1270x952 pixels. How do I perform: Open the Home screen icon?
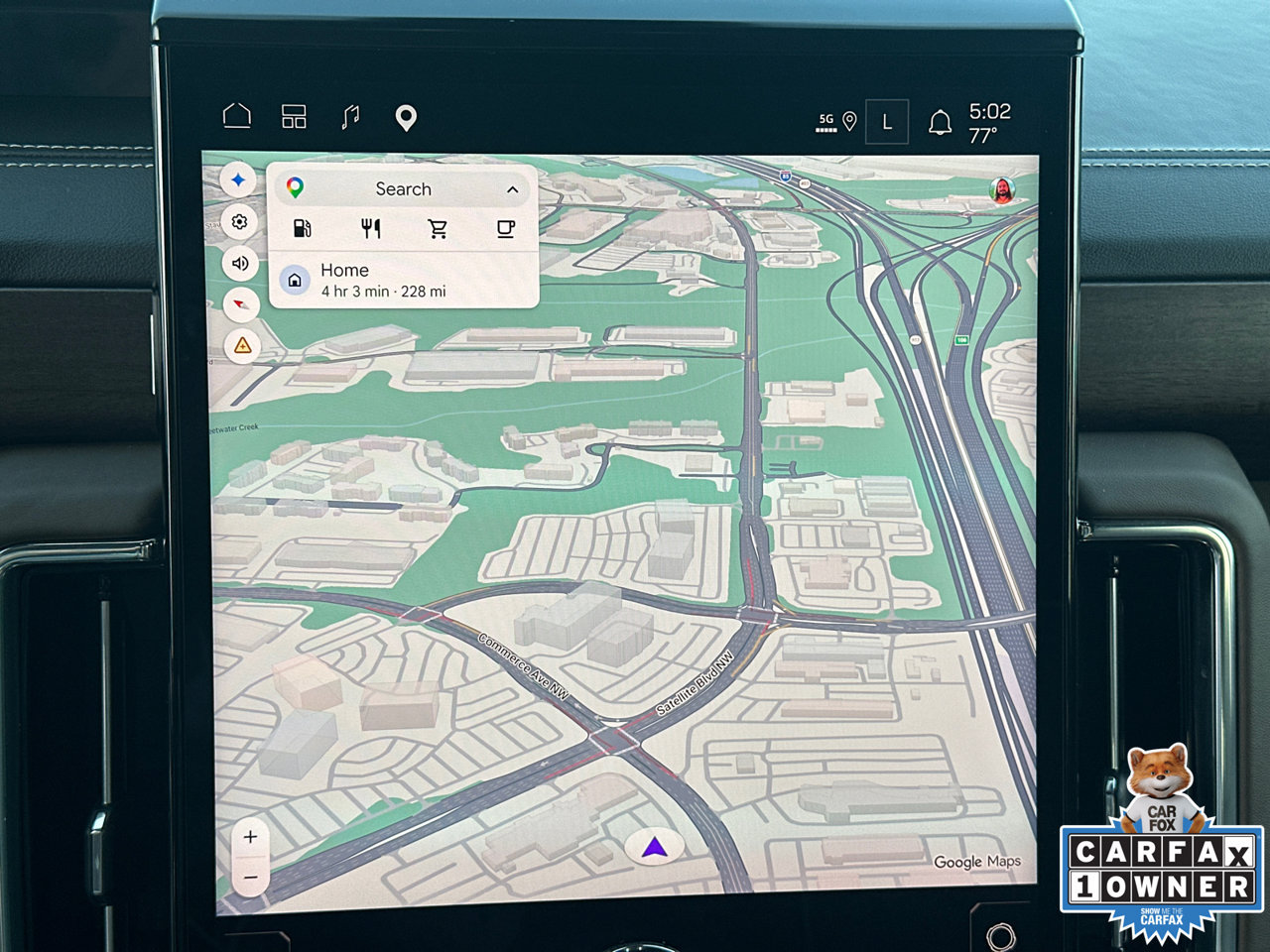tap(236, 116)
